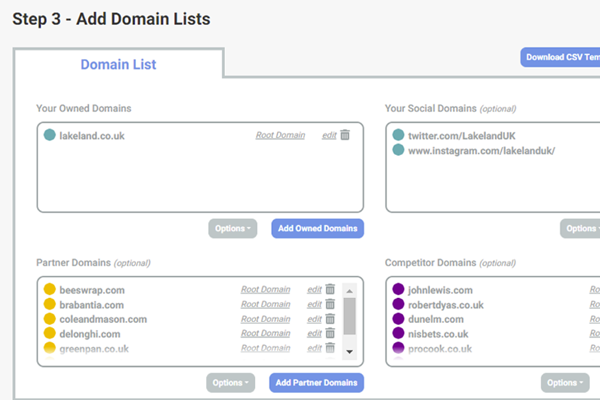Change Root Domain type for coleandmason.com
Screen dimensions: 600x400
(266, 319)
